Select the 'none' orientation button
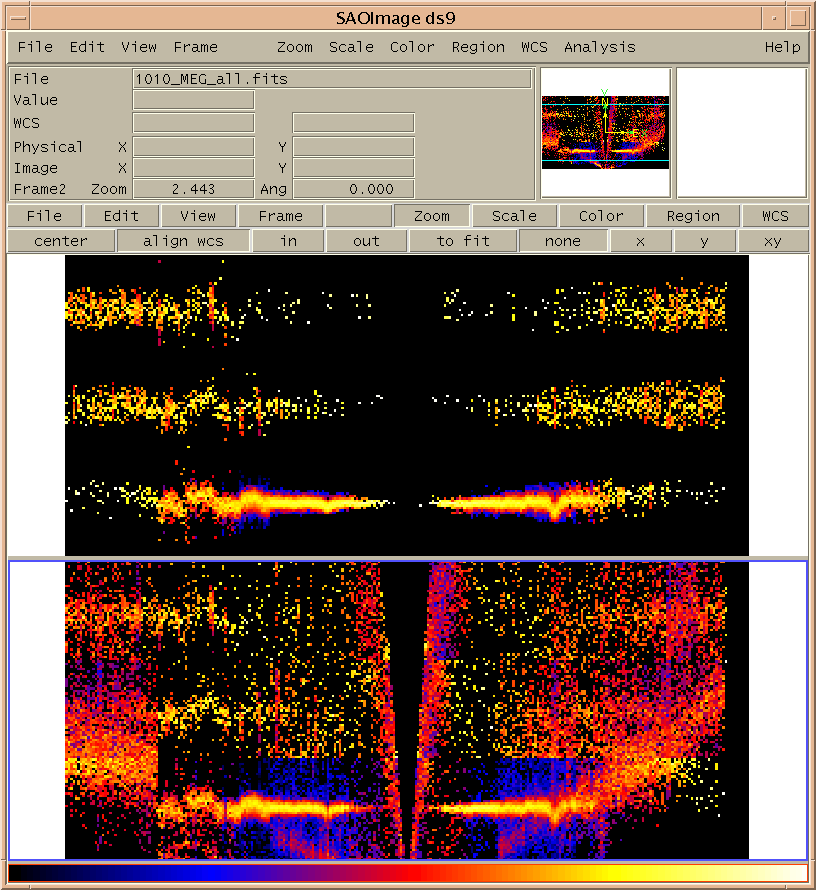The height and width of the screenshot is (890, 816). pos(563,241)
